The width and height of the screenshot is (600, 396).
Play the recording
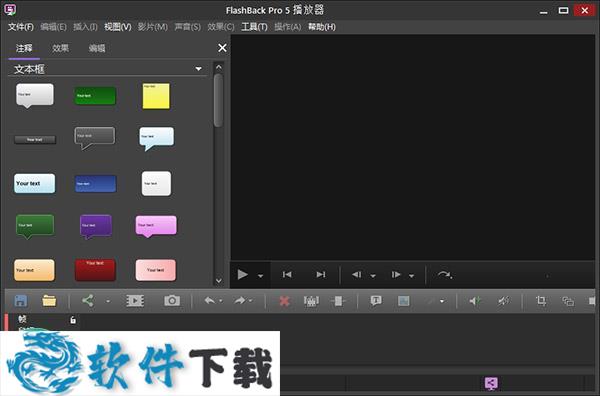pyautogui.click(x=243, y=275)
